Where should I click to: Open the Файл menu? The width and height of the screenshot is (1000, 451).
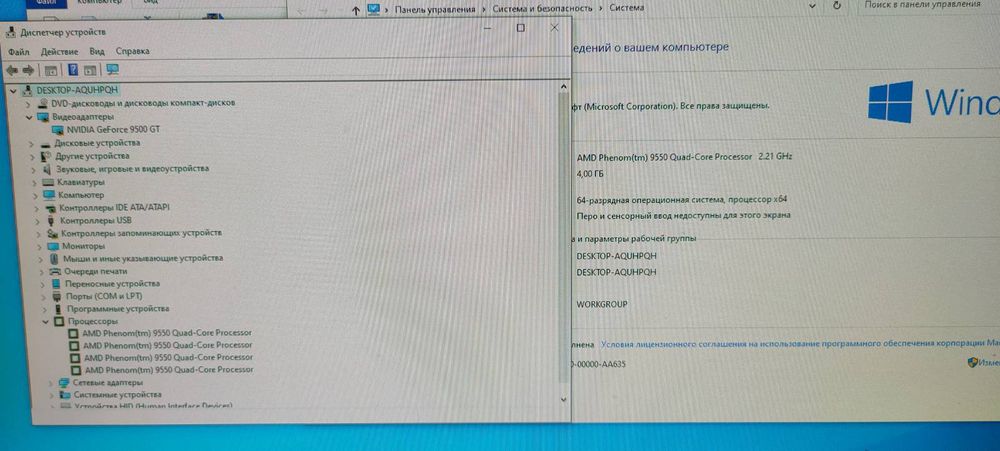(x=19, y=52)
